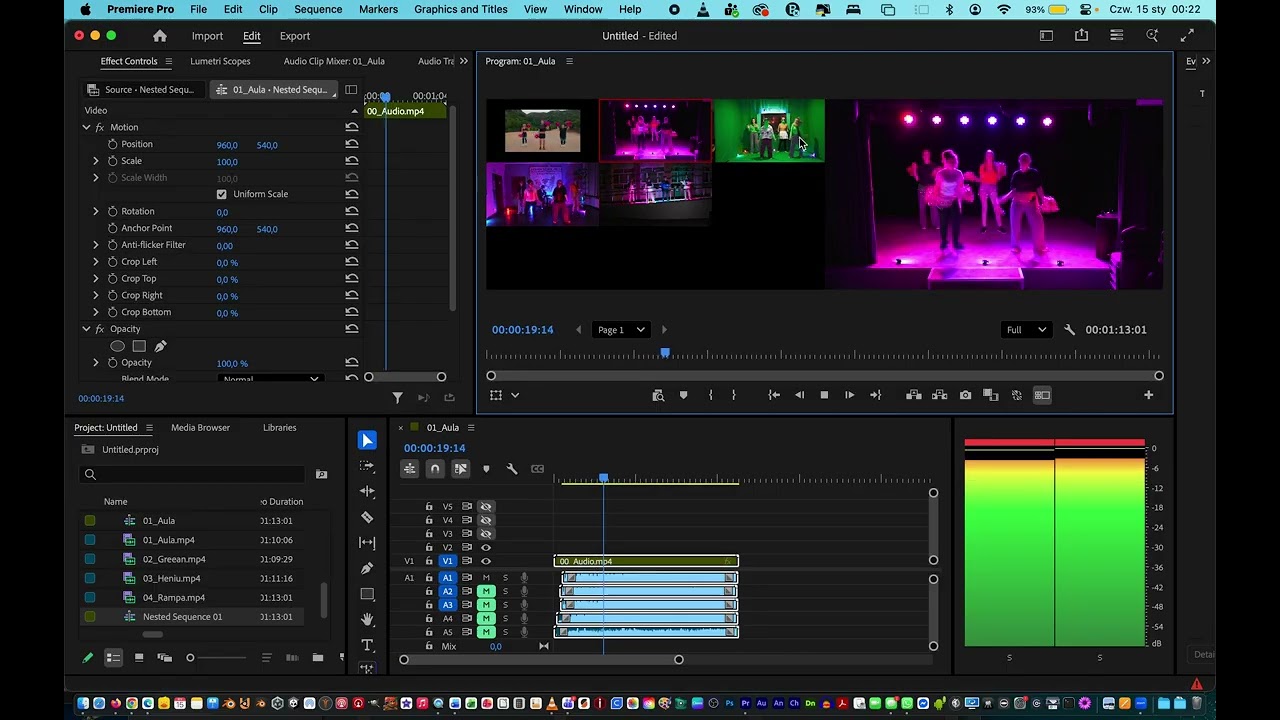
Task: Open the Markers menu
Action: [378, 9]
